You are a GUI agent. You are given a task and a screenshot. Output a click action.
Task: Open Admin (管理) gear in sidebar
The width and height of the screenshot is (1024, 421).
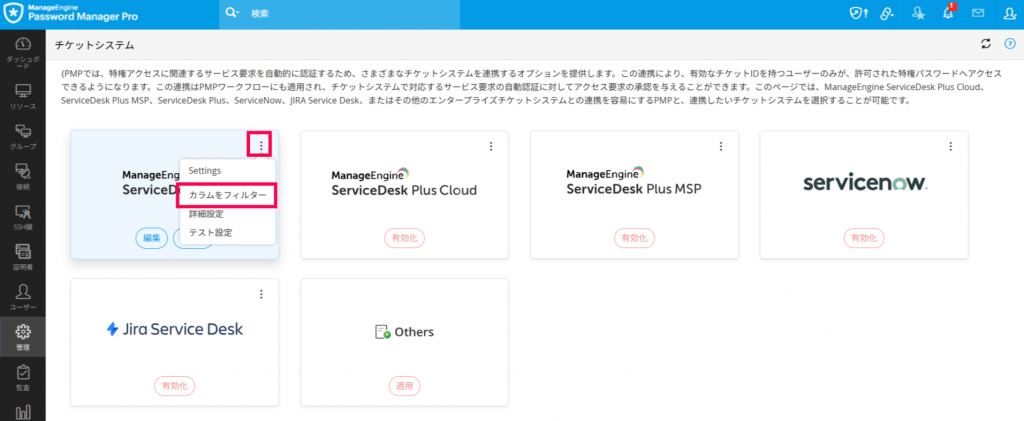(23, 337)
